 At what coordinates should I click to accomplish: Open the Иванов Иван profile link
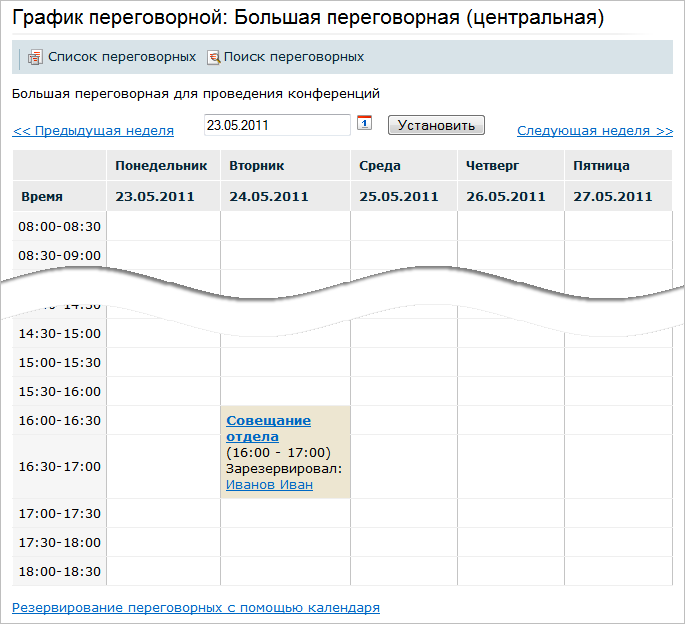click(x=269, y=485)
